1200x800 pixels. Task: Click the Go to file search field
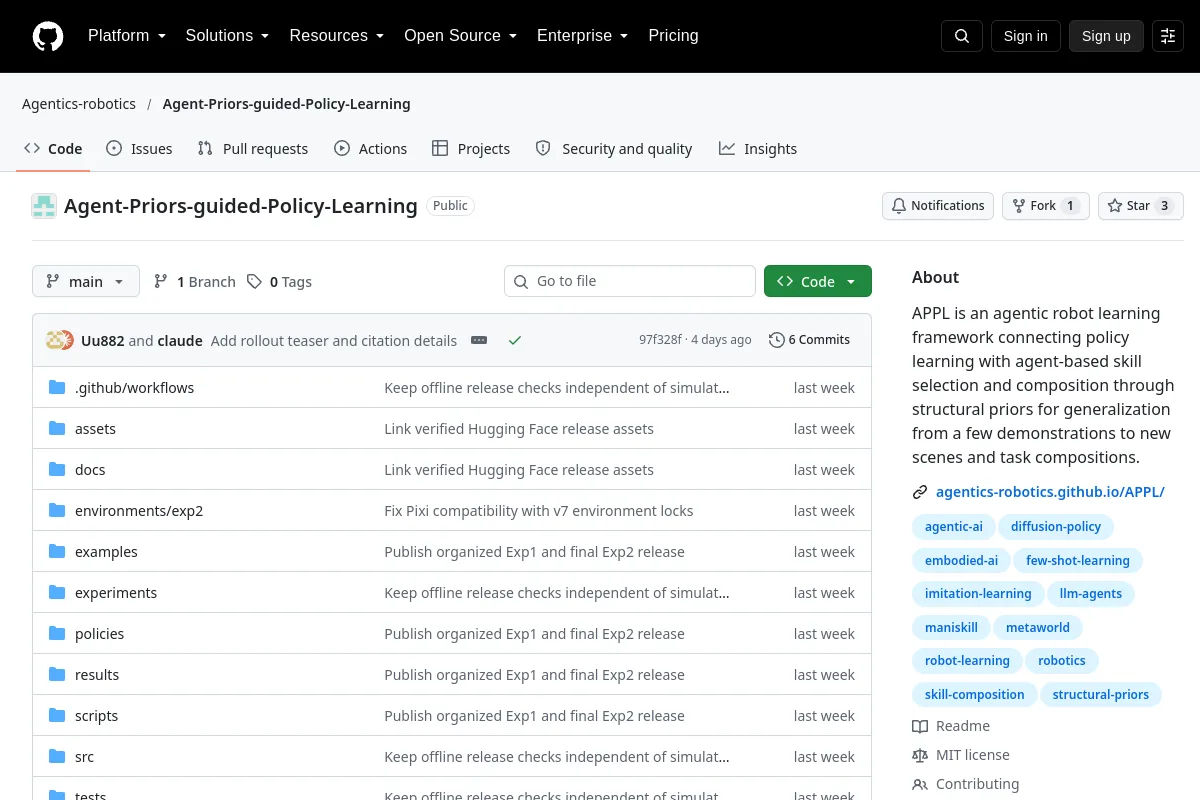pyautogui.click(x=630, y=281)
